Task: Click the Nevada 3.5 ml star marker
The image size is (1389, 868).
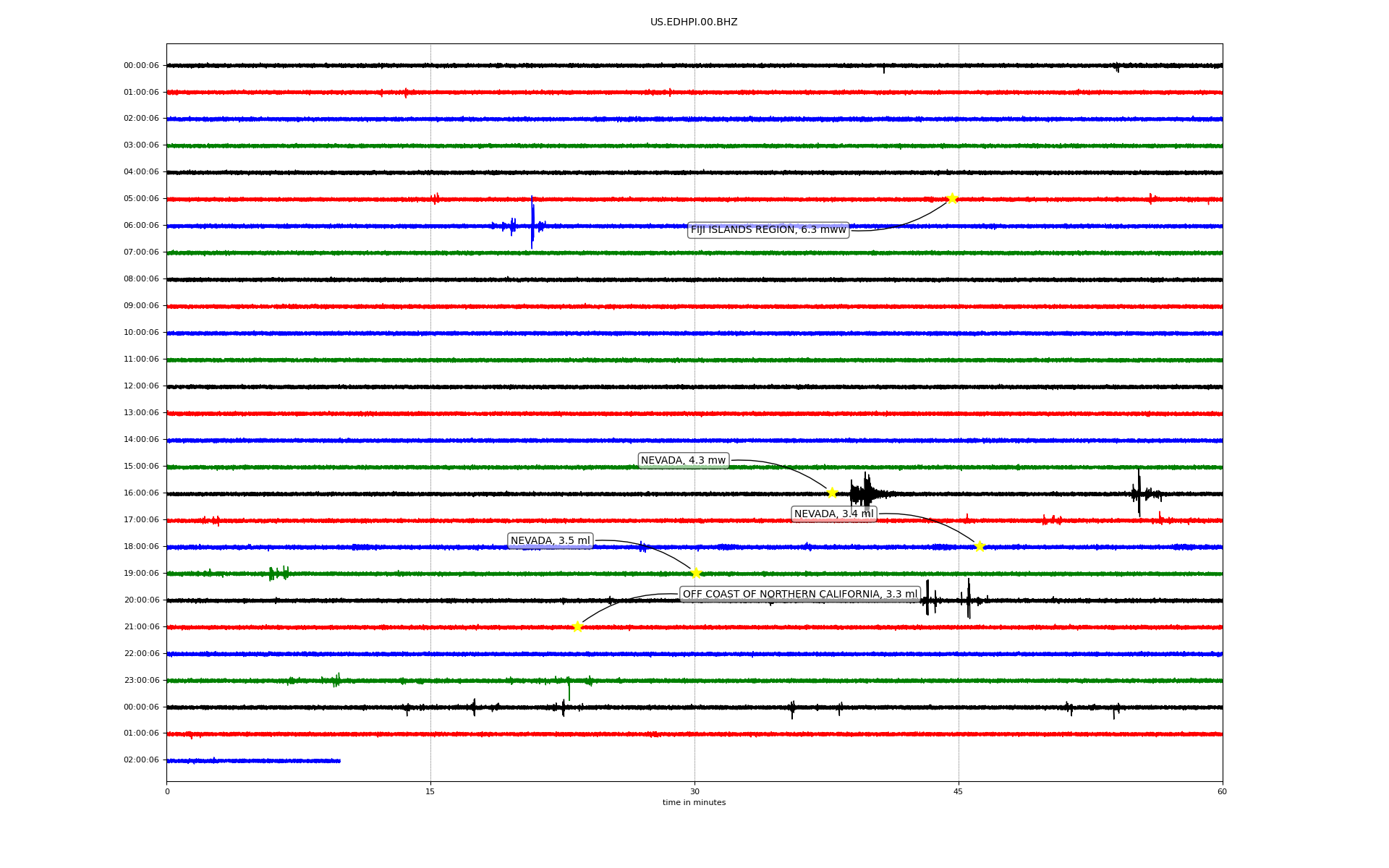Action: pyautogui.click(x=696, y=573)
